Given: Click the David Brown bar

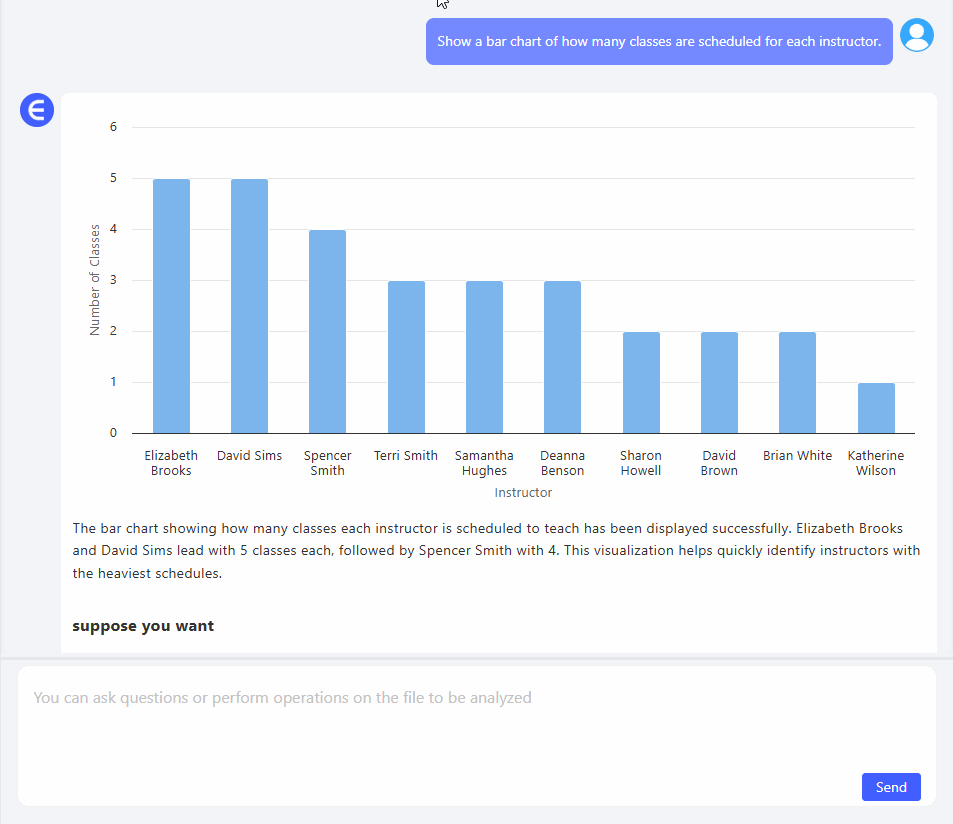Looking at the screenshot, I should [719, 382].
